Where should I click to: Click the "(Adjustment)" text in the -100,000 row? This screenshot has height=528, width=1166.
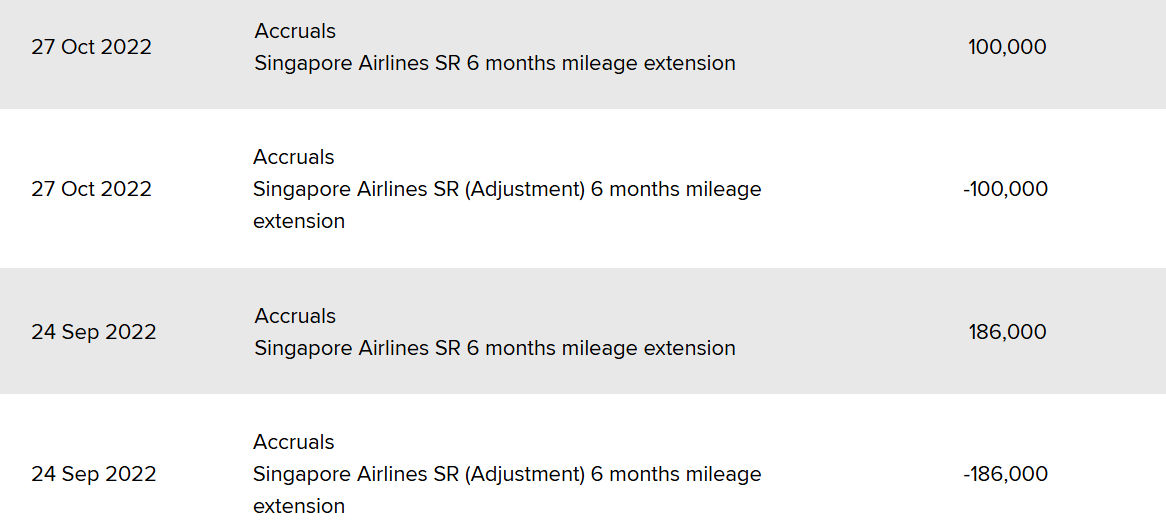(525, 189)
